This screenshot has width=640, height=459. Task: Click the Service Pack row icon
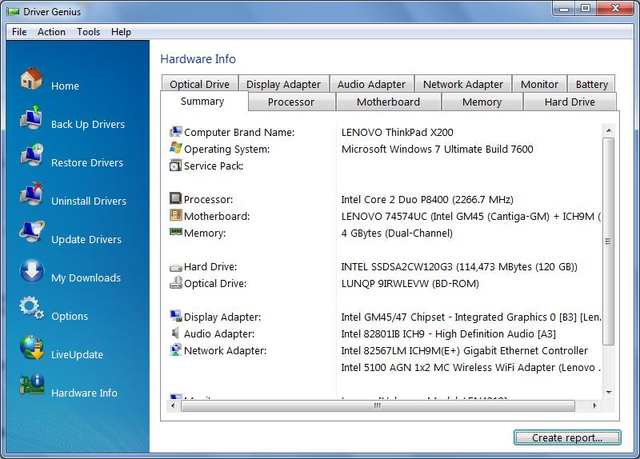point(176,165)
